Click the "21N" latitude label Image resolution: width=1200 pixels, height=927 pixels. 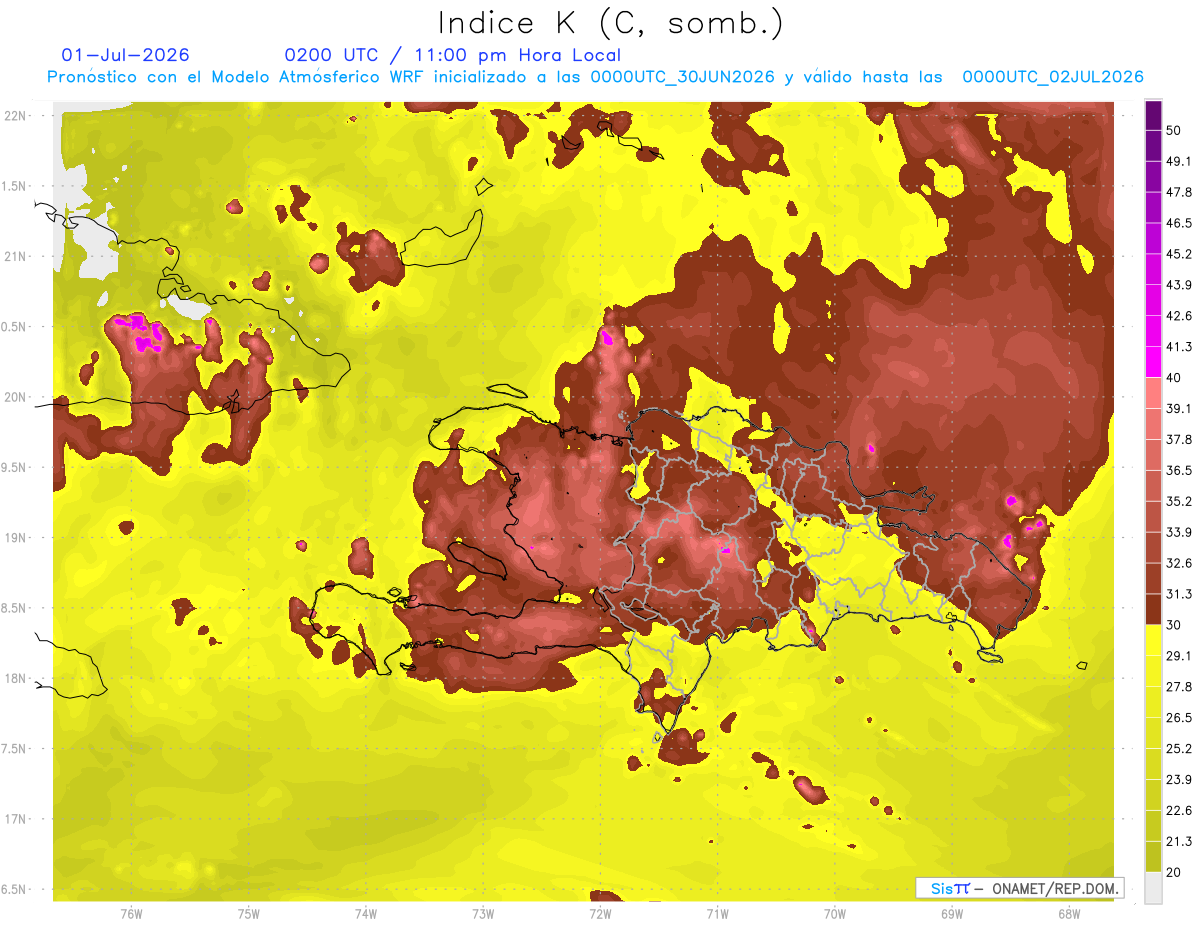15,256
